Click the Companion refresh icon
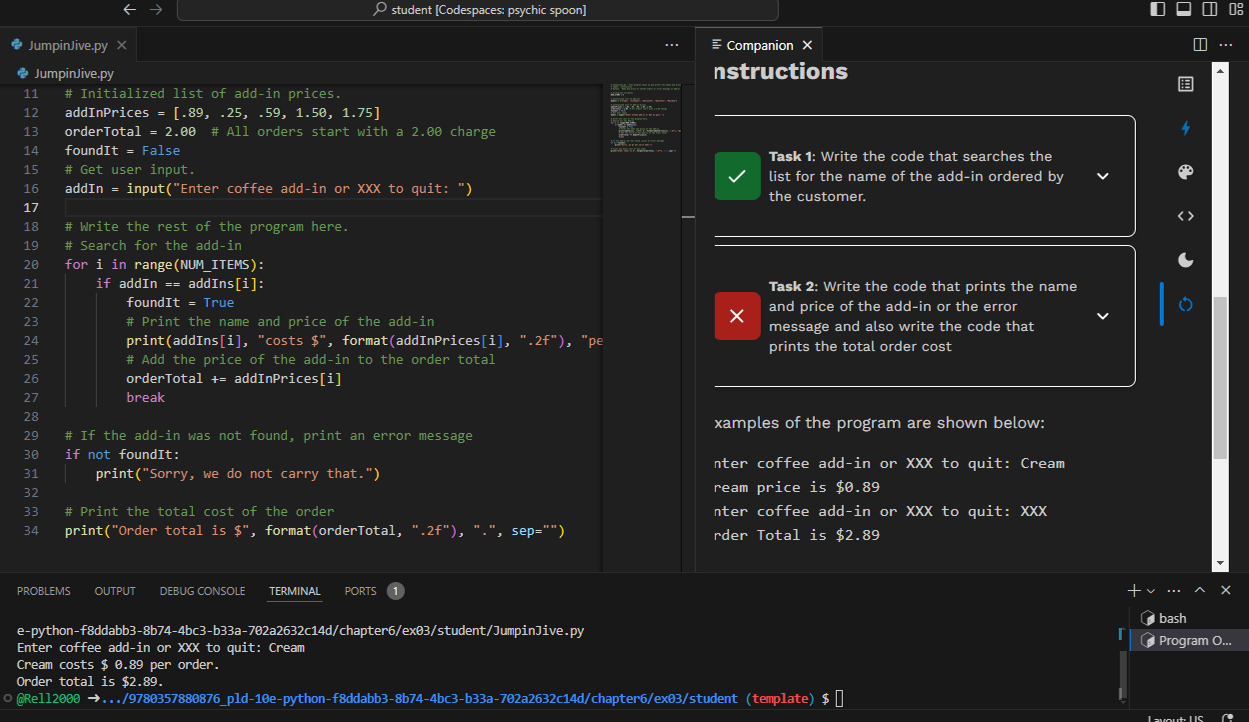 [x=1186, y=304]
